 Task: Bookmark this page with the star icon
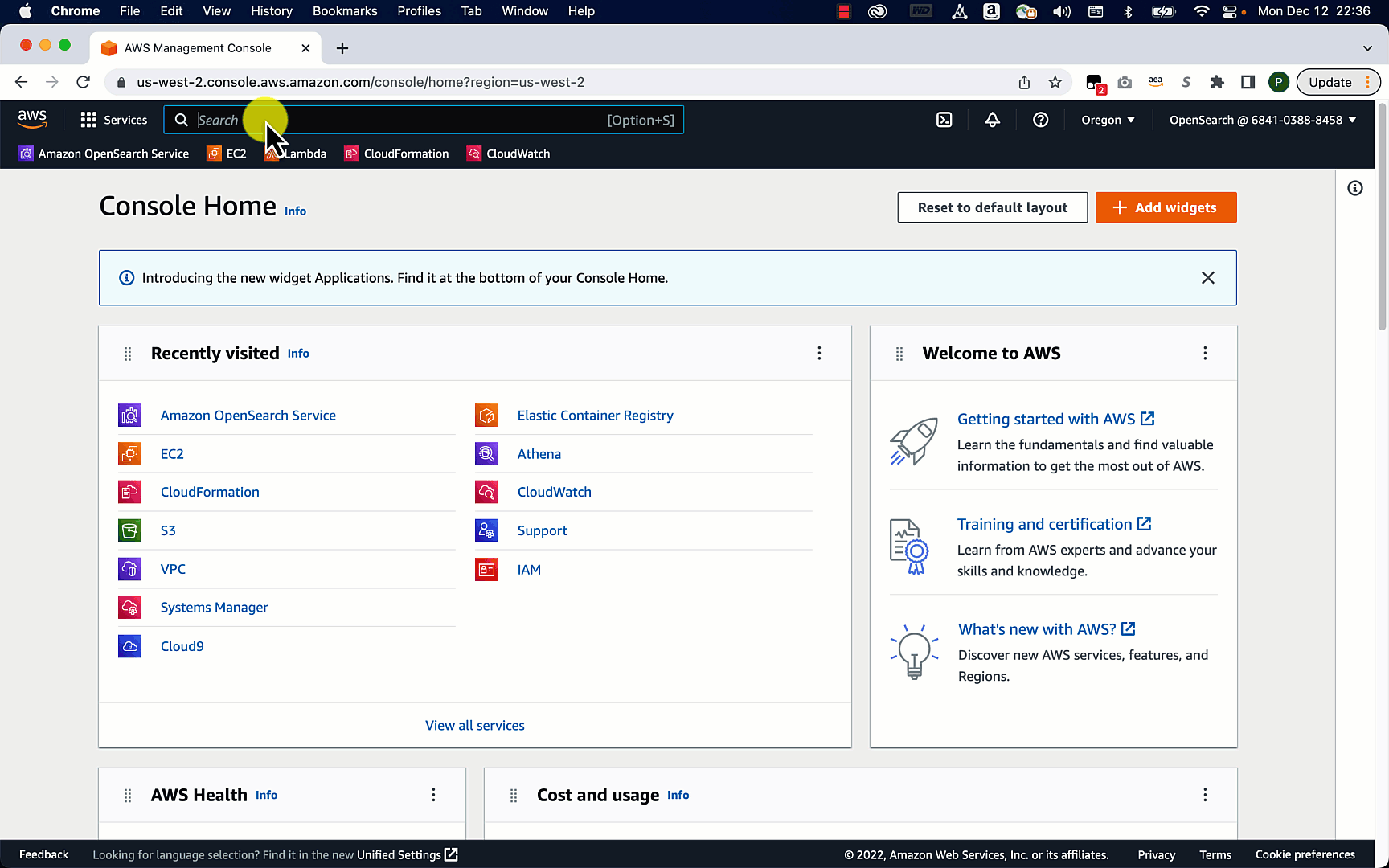coord(1055,82)
